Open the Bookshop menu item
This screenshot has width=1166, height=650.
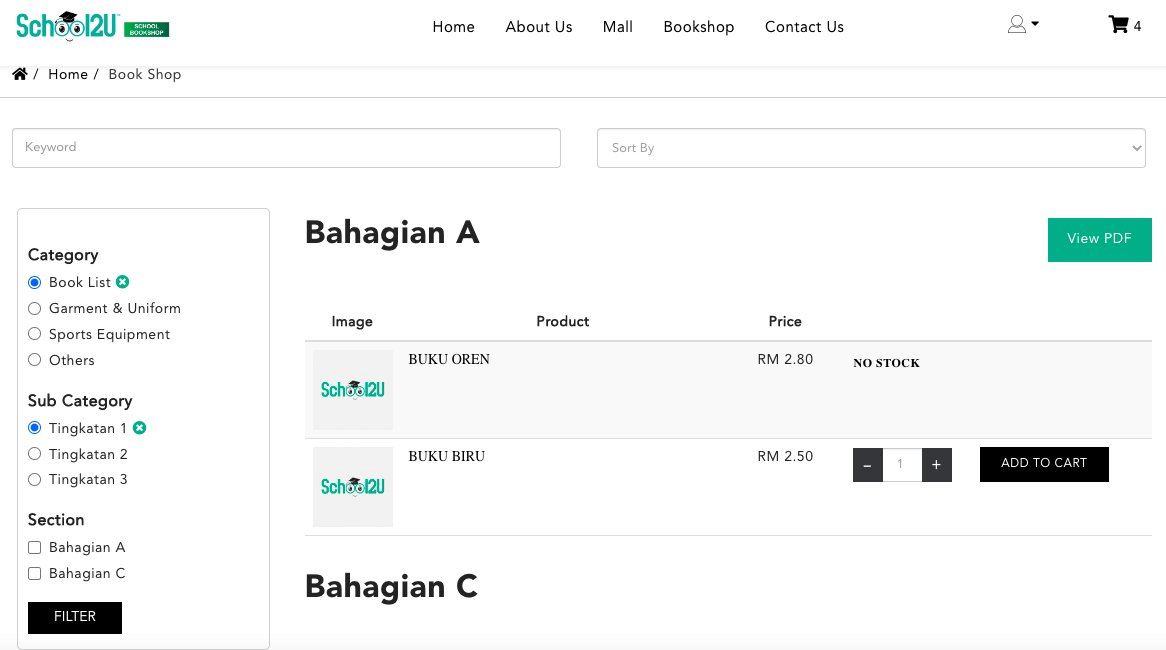tap(699, 27)
